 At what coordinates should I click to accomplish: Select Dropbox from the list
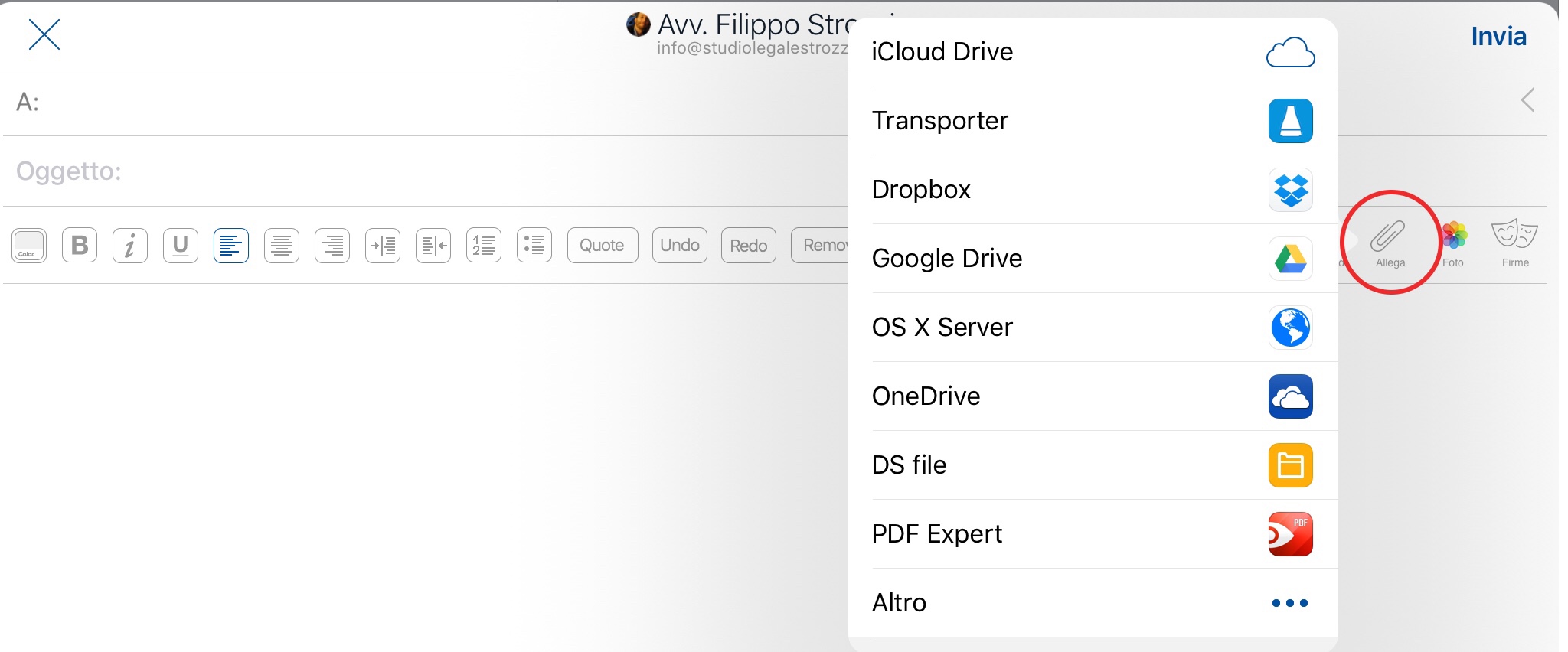pyautogui.click(x=1093, y=190)
